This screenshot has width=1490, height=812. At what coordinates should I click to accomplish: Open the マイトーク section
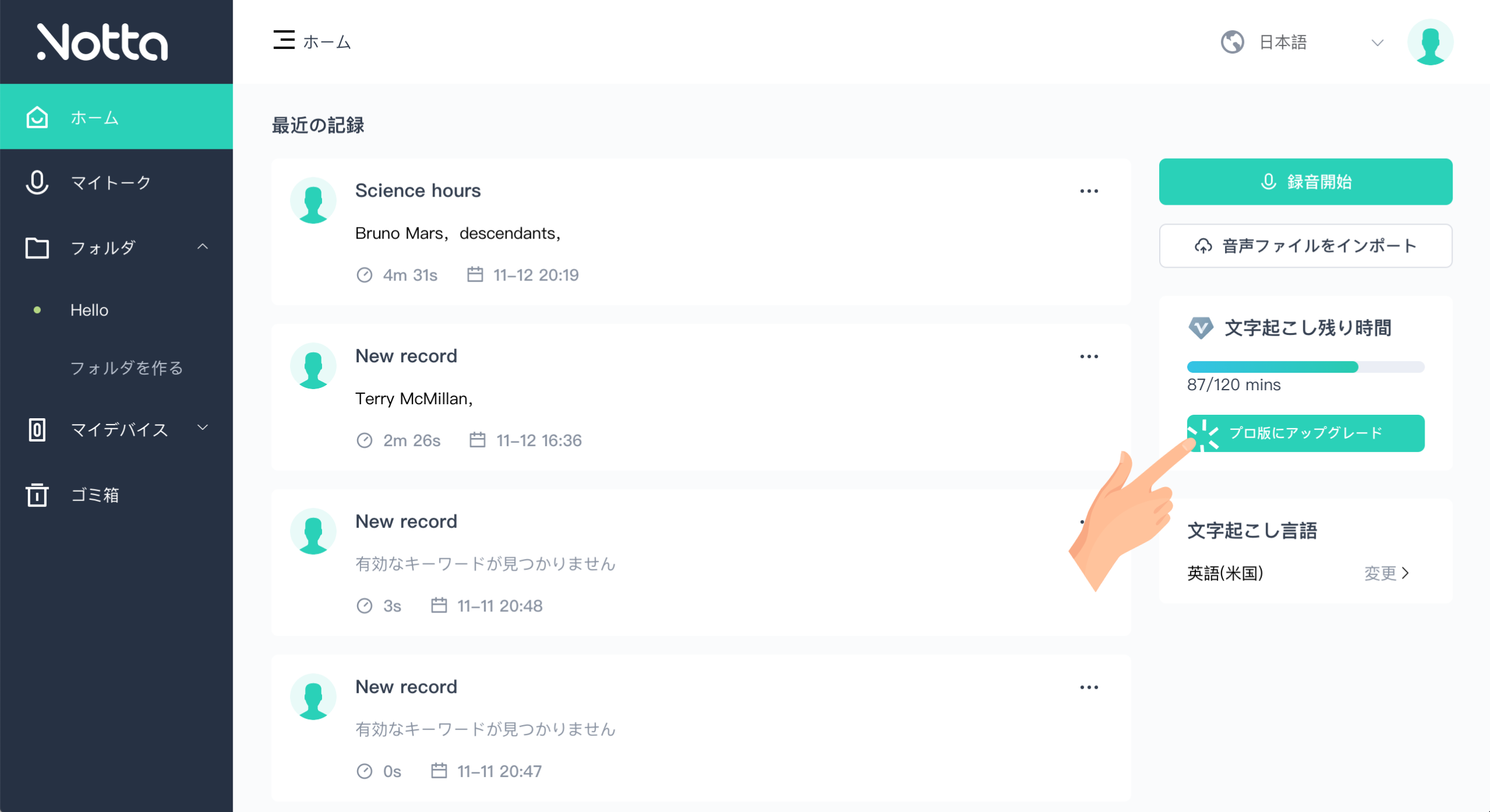(x=110, y=182)
